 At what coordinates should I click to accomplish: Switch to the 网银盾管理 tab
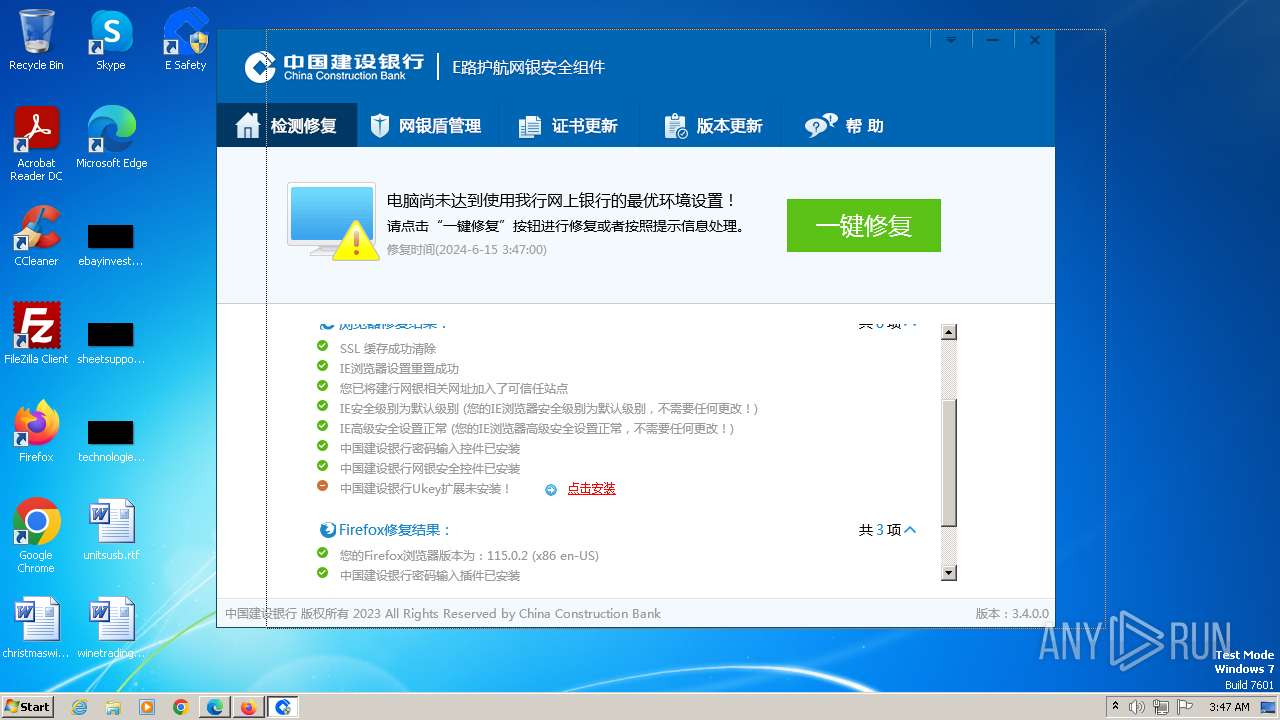point(426,126)
